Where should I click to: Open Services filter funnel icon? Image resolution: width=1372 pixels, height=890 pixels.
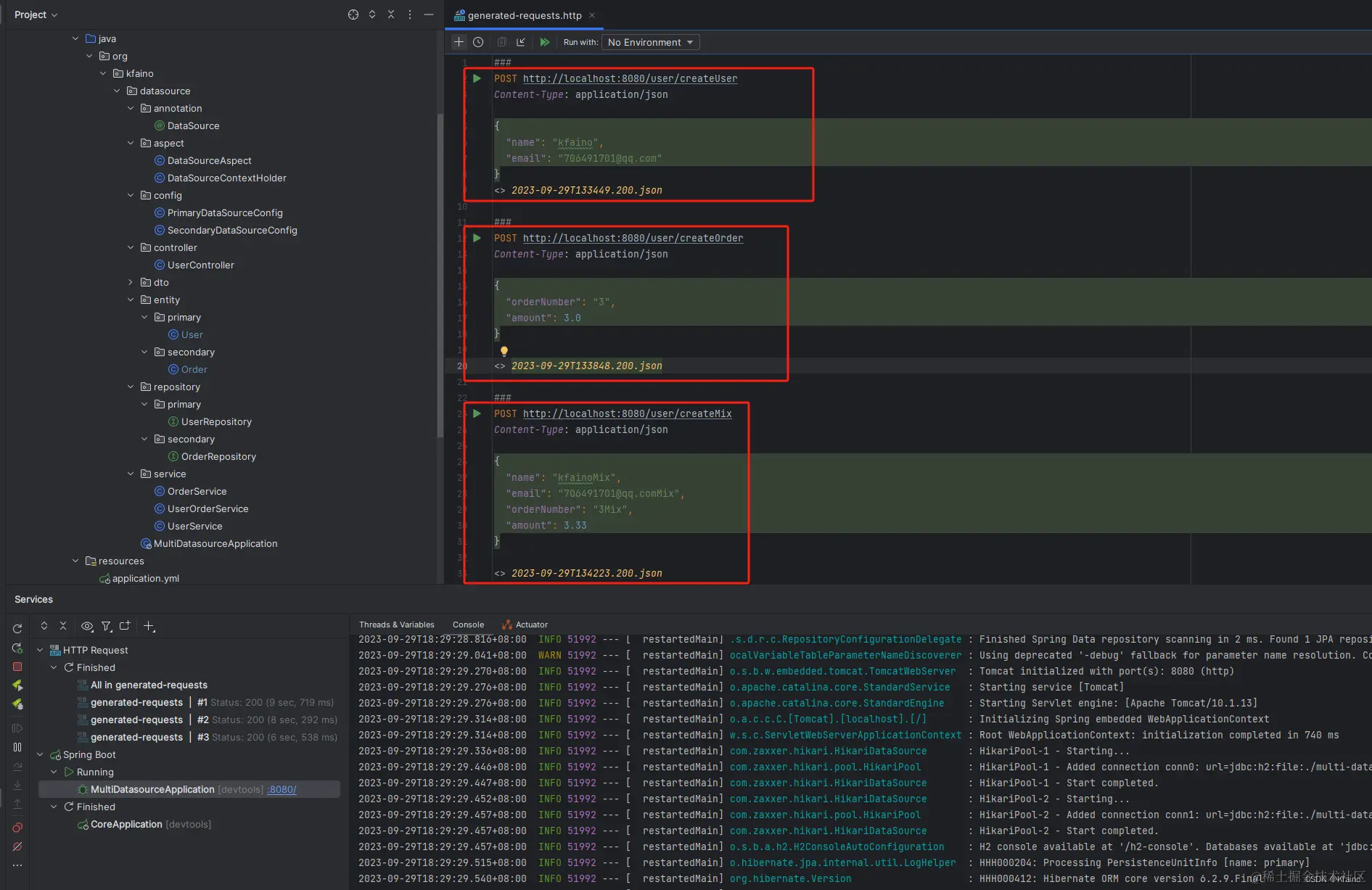(x=107, y=626)
